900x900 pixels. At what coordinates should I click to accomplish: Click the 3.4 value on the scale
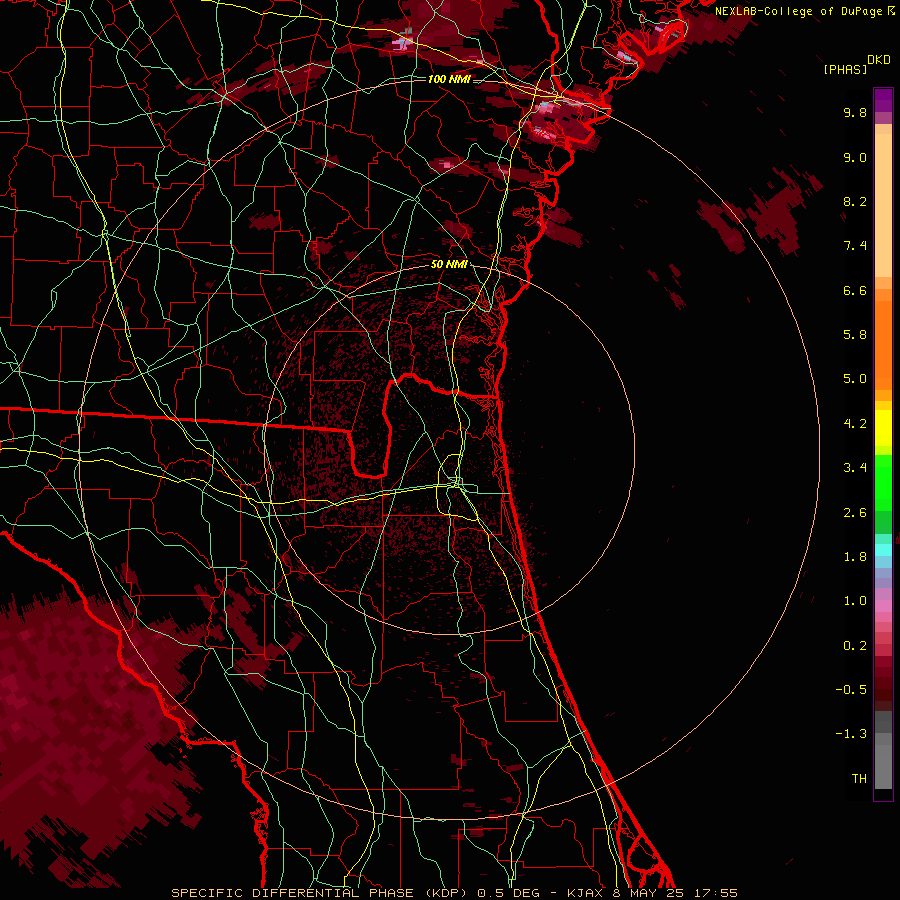tap(855, 468)
